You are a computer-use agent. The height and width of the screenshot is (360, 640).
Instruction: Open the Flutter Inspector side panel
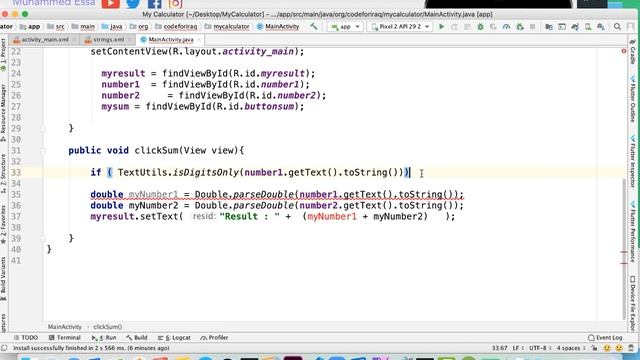pyautogui.click(x=633, y=162)
